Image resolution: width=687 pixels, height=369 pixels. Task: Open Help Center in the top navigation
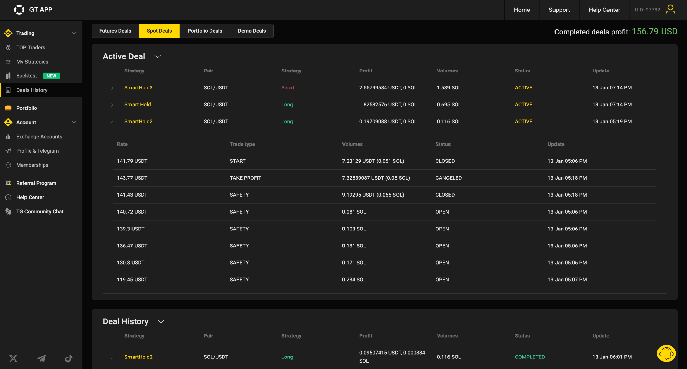[x=604, y=10]
